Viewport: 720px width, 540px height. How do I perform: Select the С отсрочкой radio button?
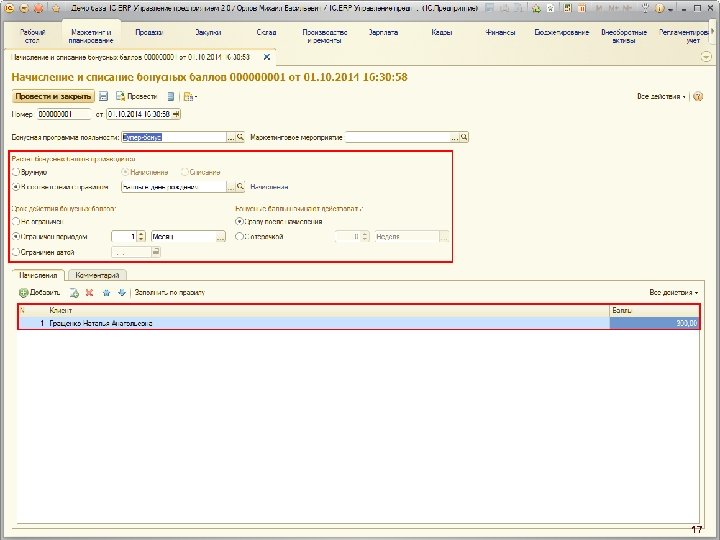[239, 236]
